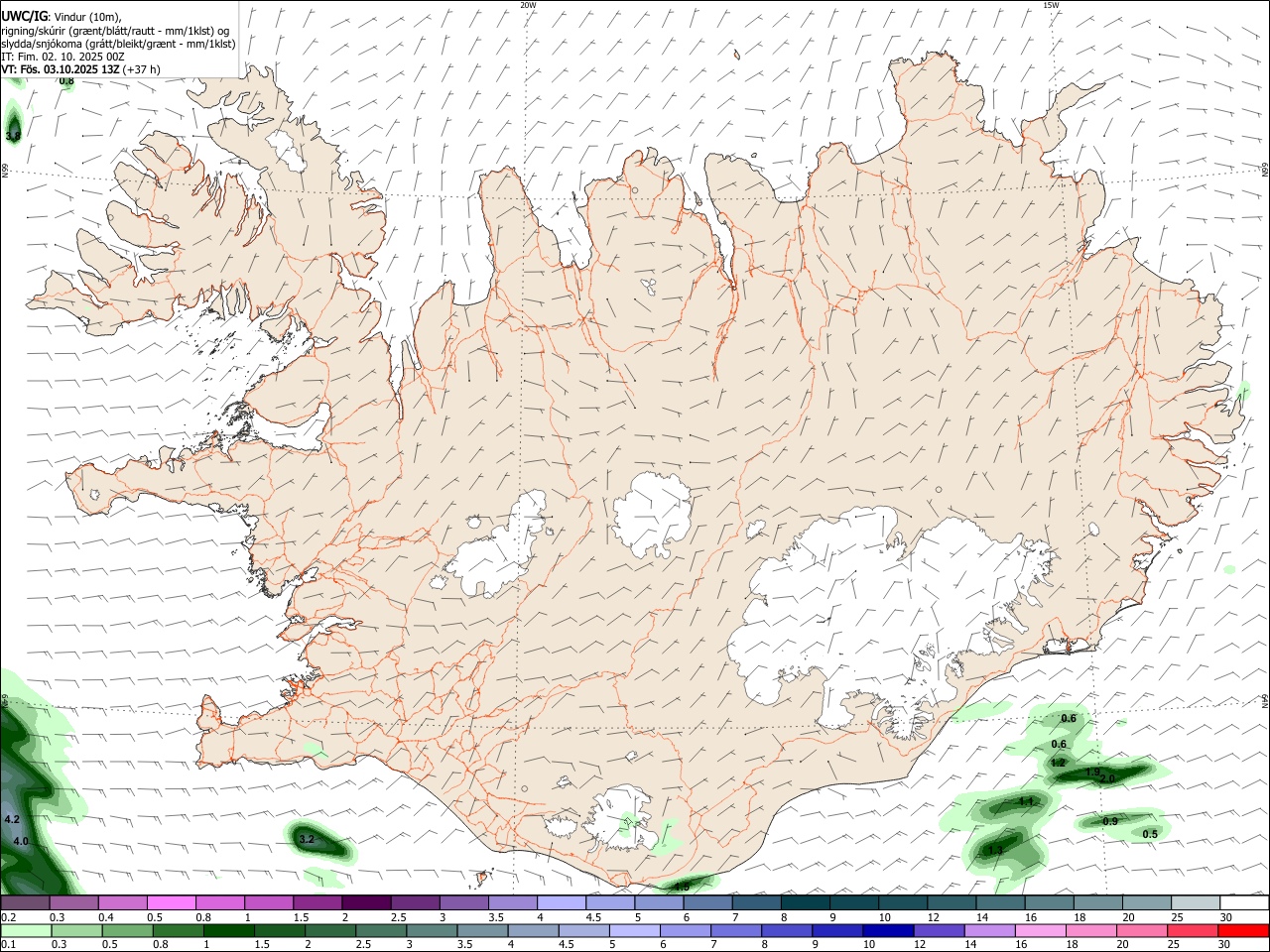The width and height of the screenshot is (1270, 952).
Task: Select the '1.9' precipitation value on map
Action: tap(1092, 773)
